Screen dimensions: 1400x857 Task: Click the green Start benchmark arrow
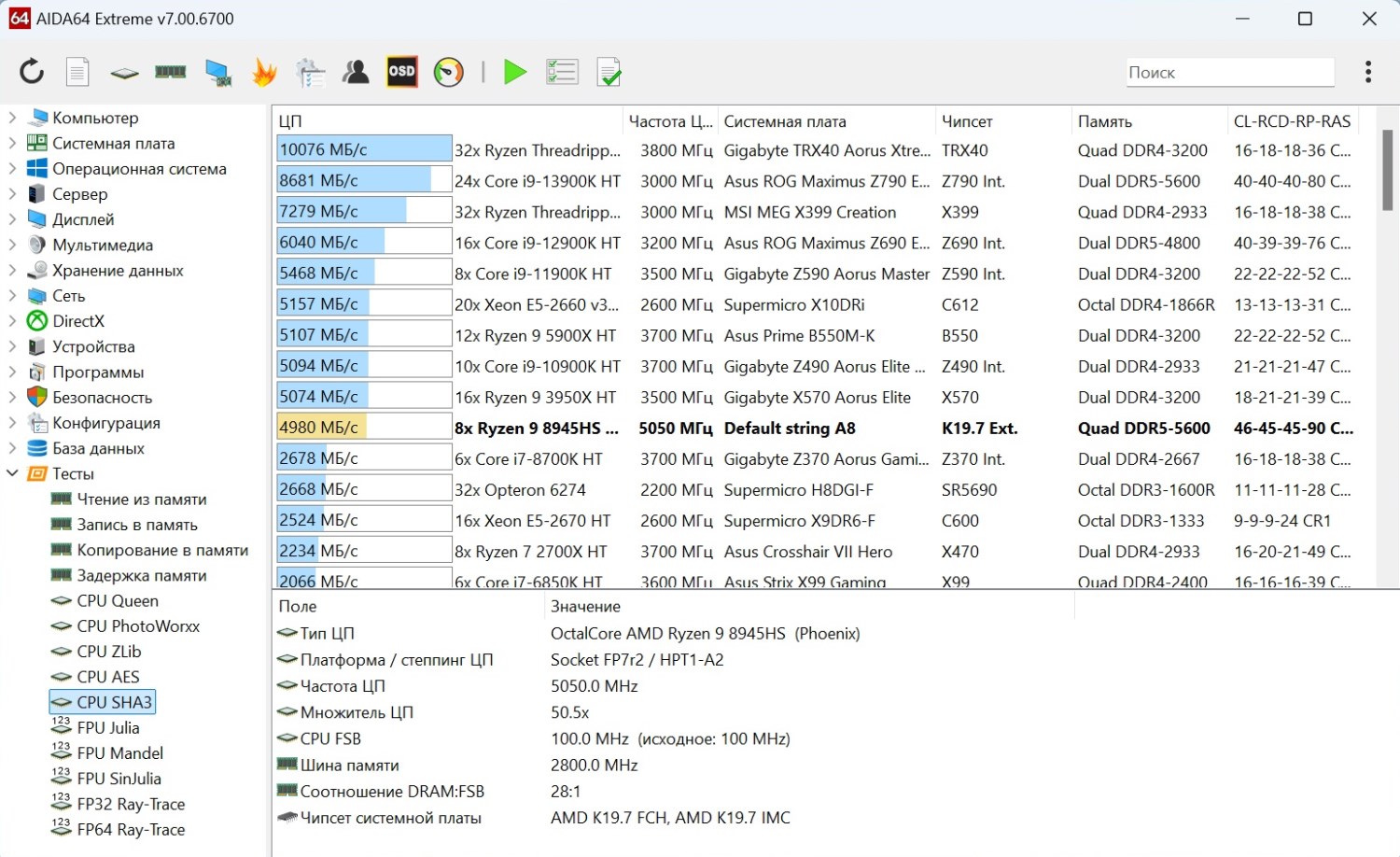[514, 72]
